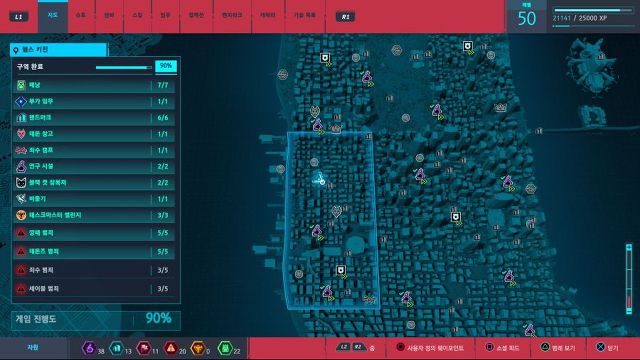
Task: Click the 소셜 피드 square button
Action: (x=502, y=348)
